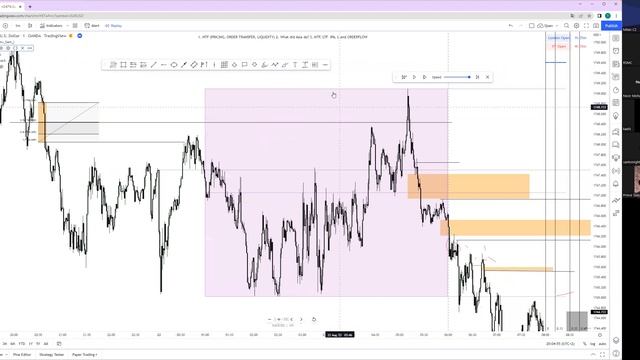Open the watchlist panel in right sidebar
The width and height of the screenshot is (640, 360).
(x=616, y=38)
